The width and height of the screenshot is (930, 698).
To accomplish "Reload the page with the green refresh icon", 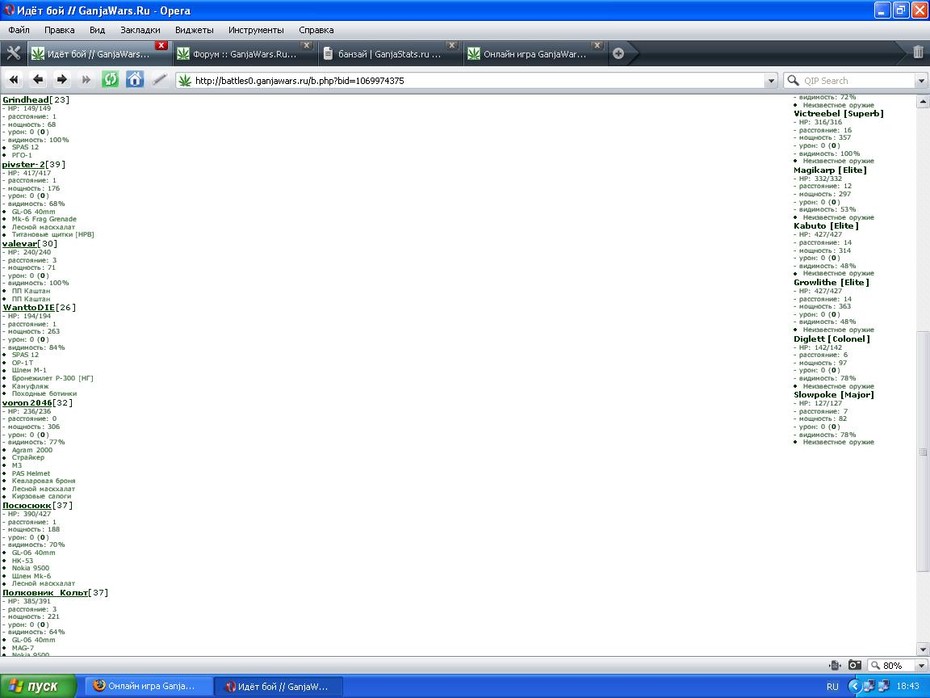I will pos(110,79).
